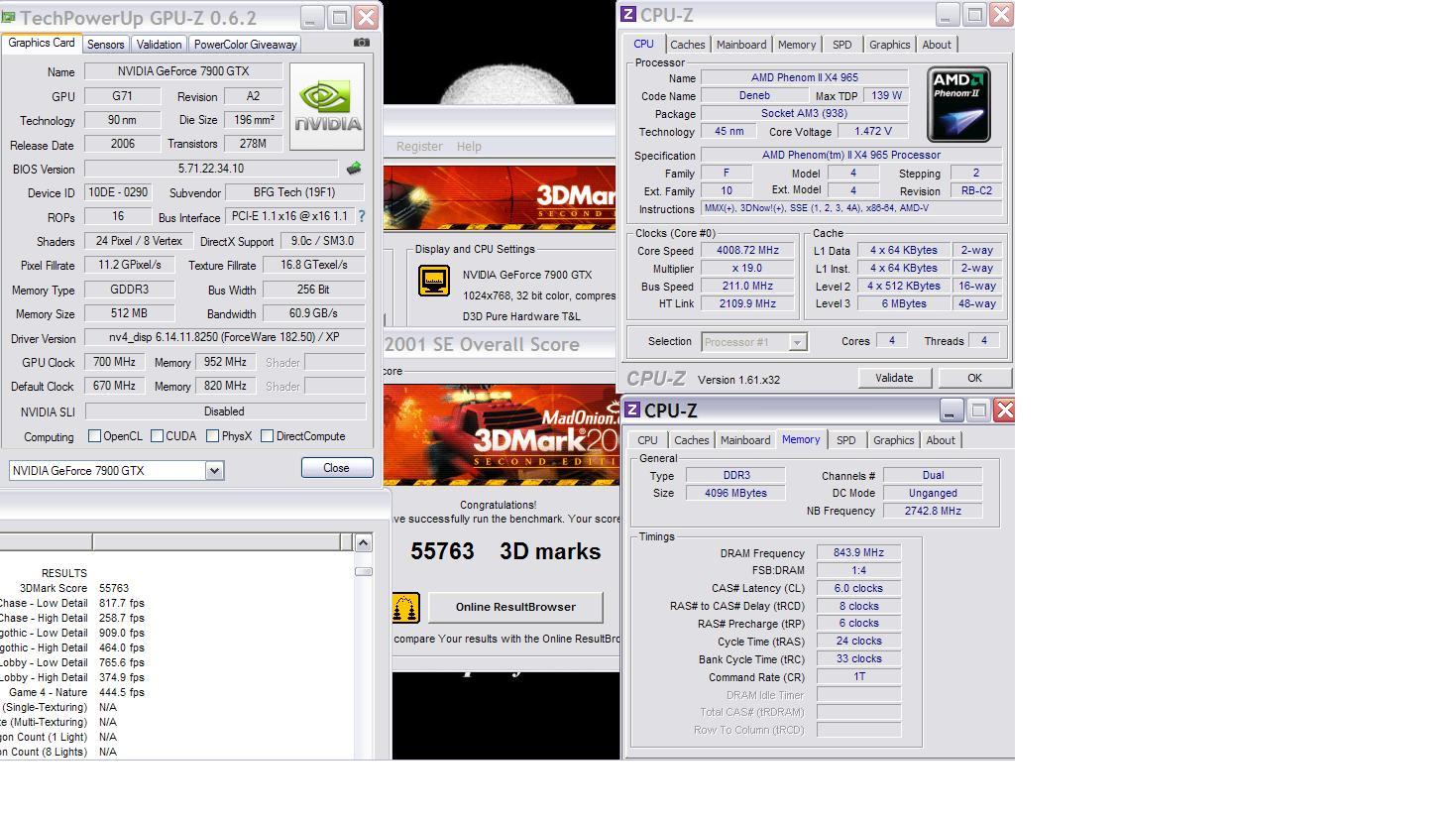Viewport: 1456px width, 821px height.
Task: Open the PowerColor Giveaway tab
Action: pos(245,45)
